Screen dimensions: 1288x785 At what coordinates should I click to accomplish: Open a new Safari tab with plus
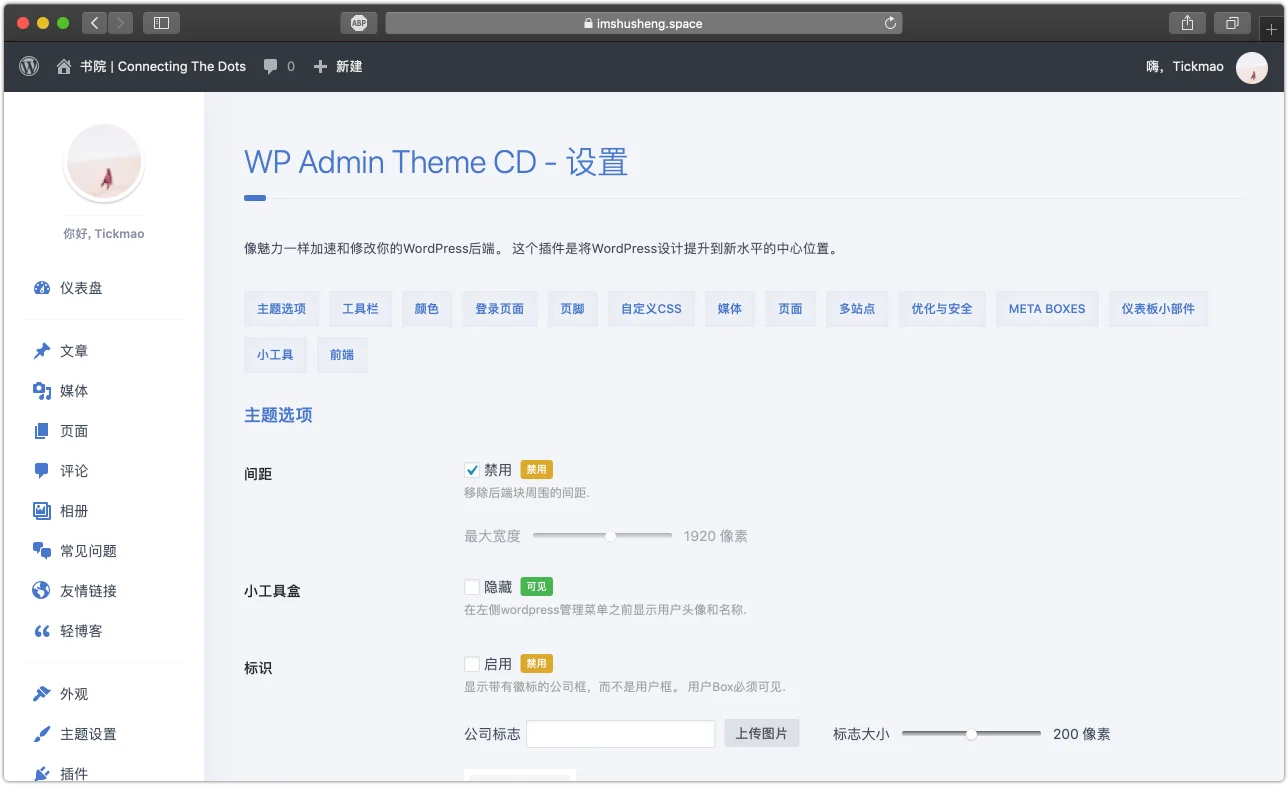(x=1272, y=30)
